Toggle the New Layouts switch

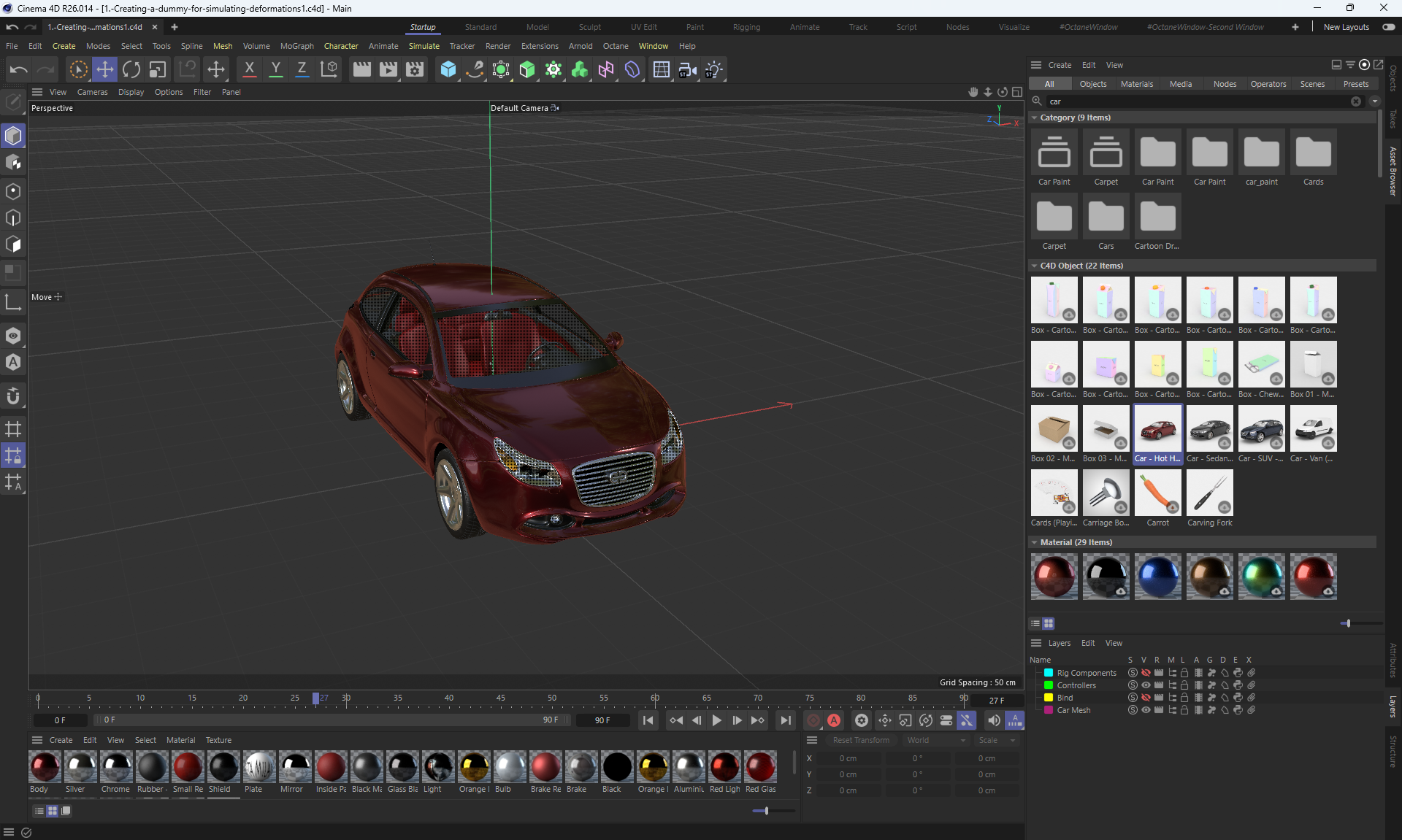coord(1388,27)
